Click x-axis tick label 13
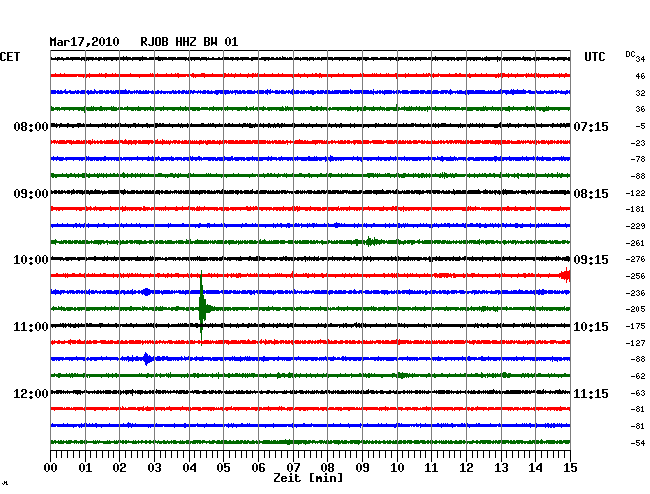The width and height of the screenshot is (650, 494). point(501,468)
